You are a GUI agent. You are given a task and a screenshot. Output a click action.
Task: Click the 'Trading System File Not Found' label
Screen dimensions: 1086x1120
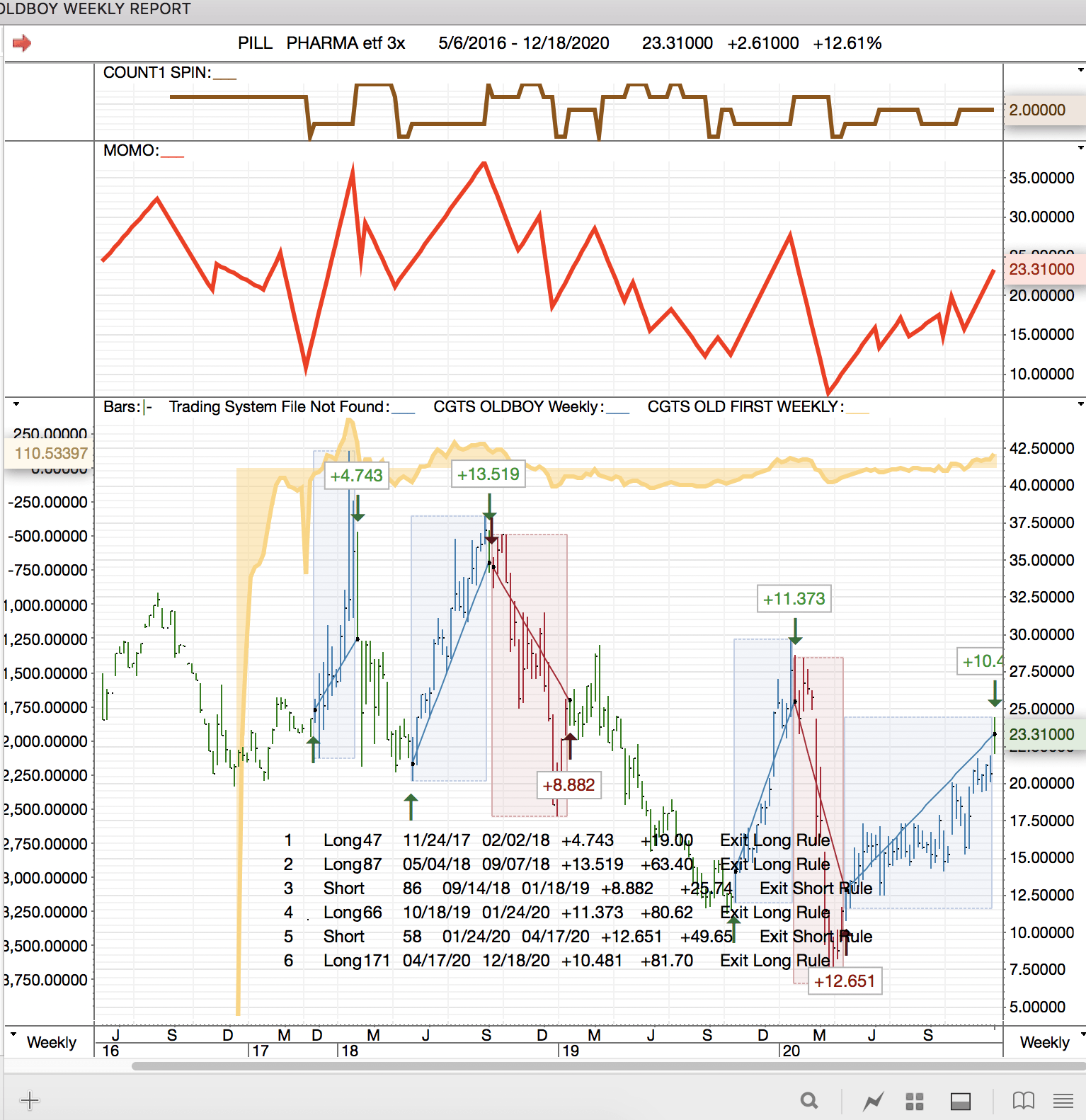279,406
